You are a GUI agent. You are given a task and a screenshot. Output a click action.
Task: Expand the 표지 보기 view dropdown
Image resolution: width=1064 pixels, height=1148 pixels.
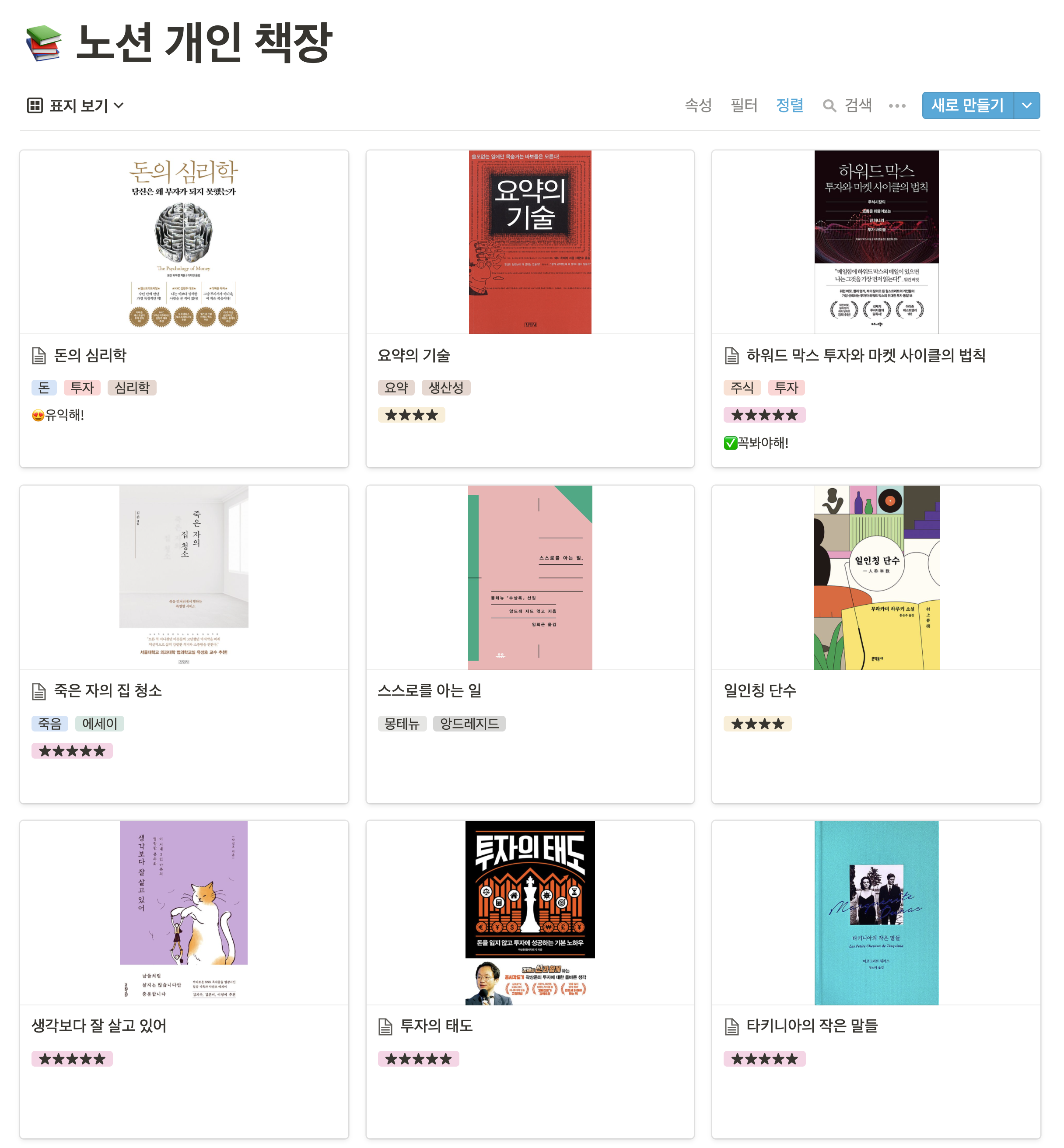[x=119, y=105]
